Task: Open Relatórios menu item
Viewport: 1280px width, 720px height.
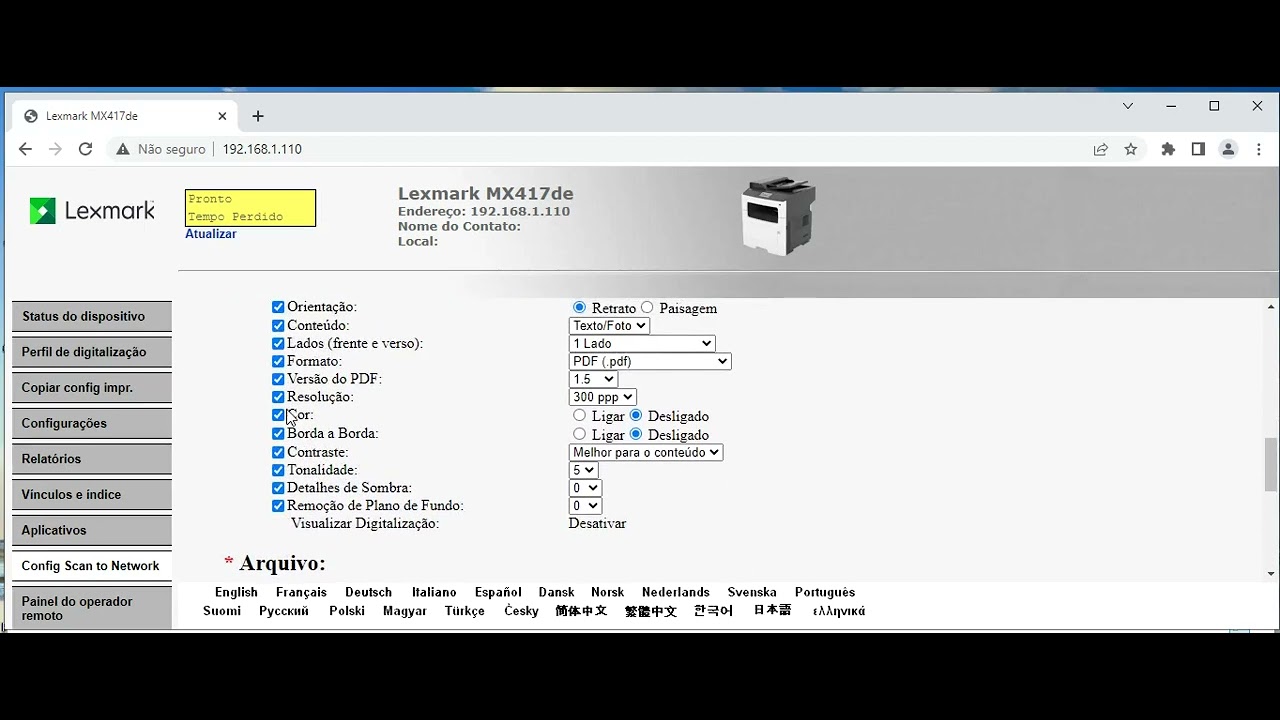Action: click(92, 459)
